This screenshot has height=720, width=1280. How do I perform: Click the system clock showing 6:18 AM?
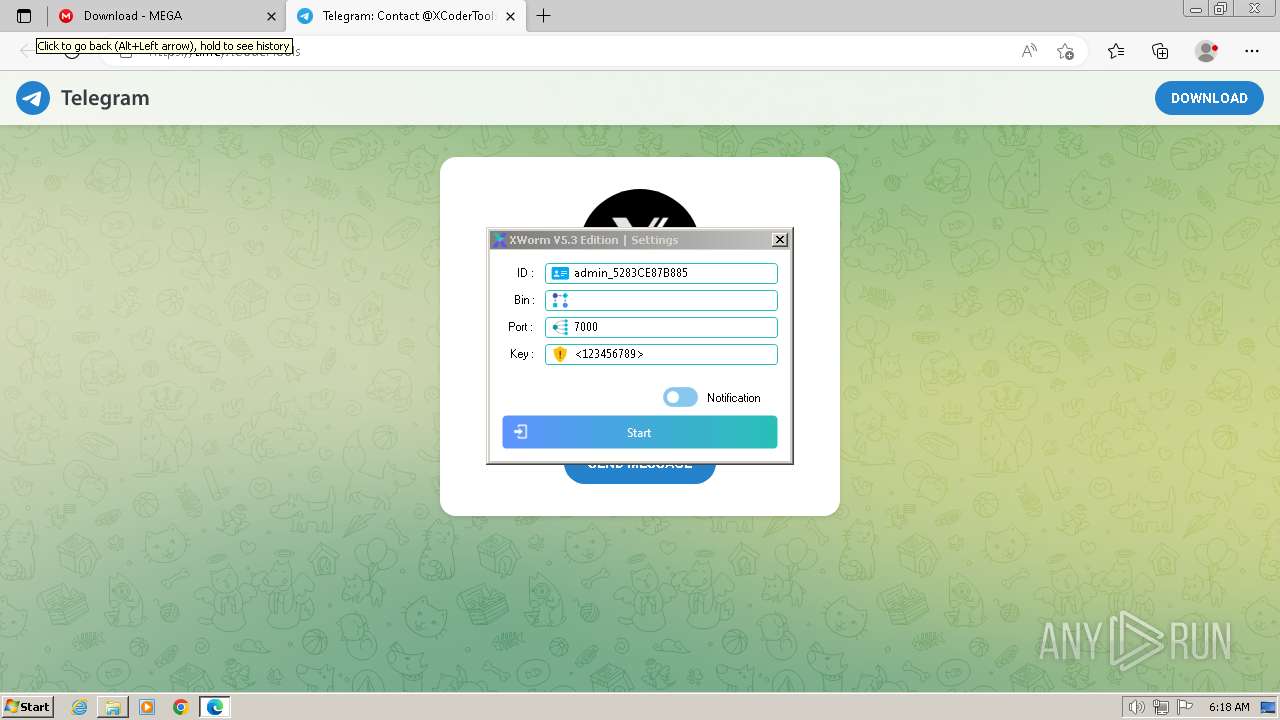(x=1229, y=707)
